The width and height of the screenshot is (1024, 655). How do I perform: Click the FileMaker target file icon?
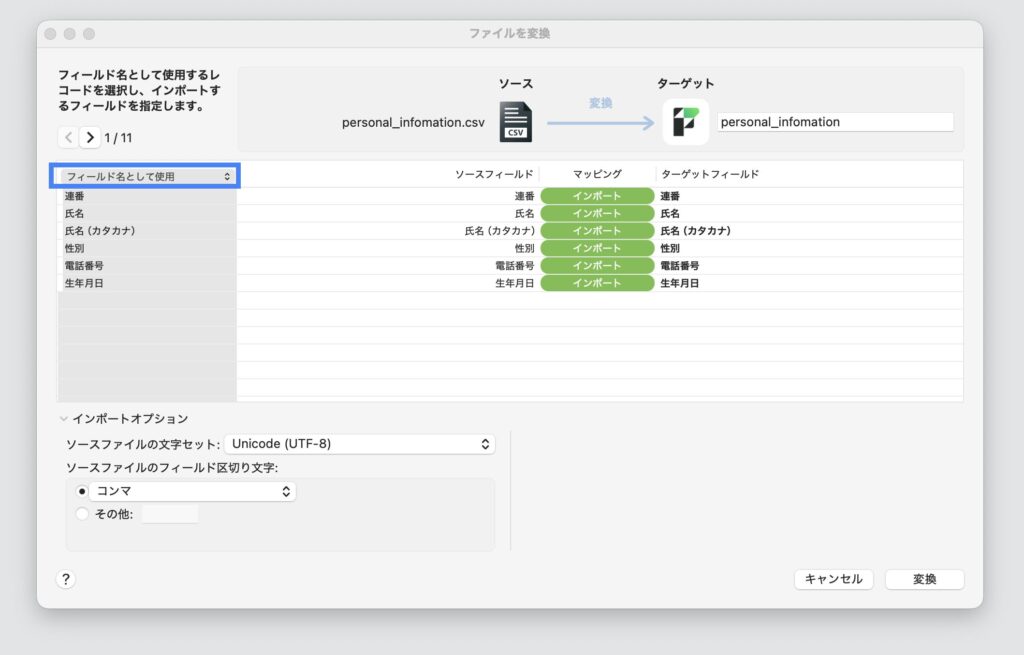(686, 120)
